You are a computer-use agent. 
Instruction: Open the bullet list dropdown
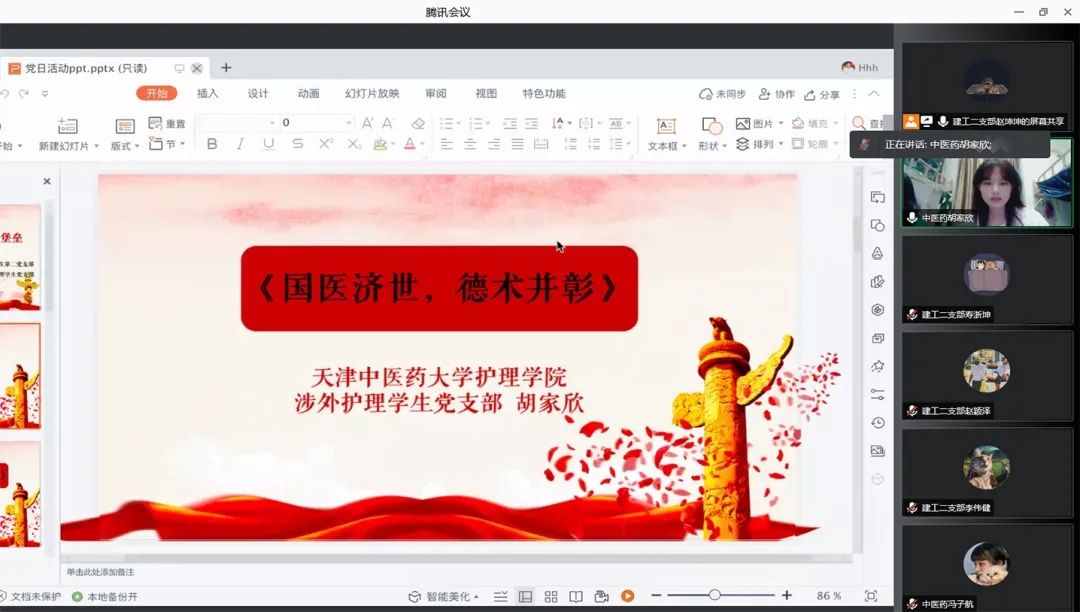click(x=459, y=123)
